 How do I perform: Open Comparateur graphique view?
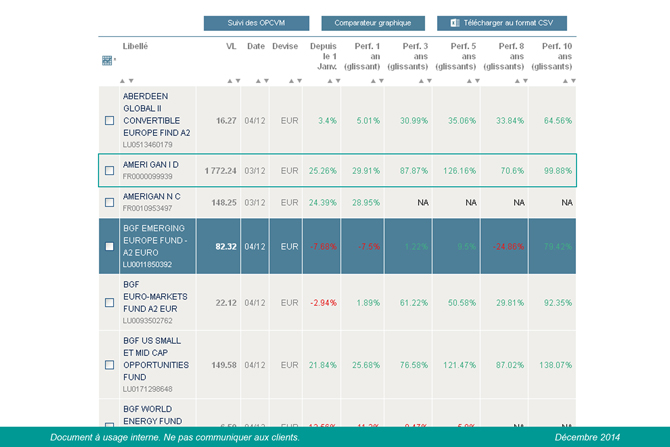[372, 22]
